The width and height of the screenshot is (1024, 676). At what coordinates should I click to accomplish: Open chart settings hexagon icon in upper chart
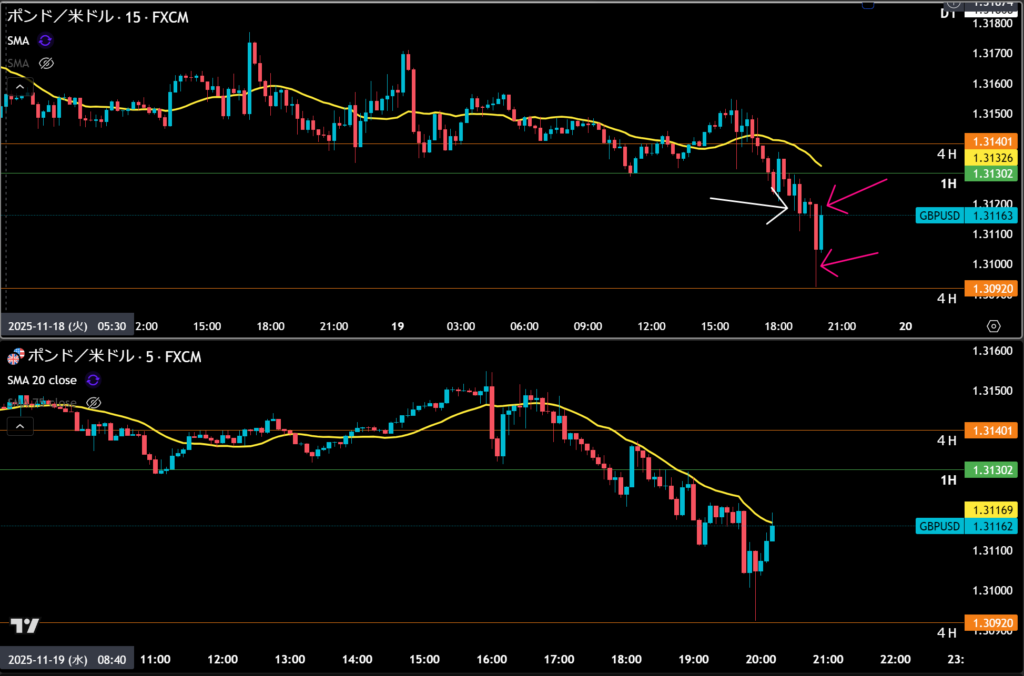point(993,326)
